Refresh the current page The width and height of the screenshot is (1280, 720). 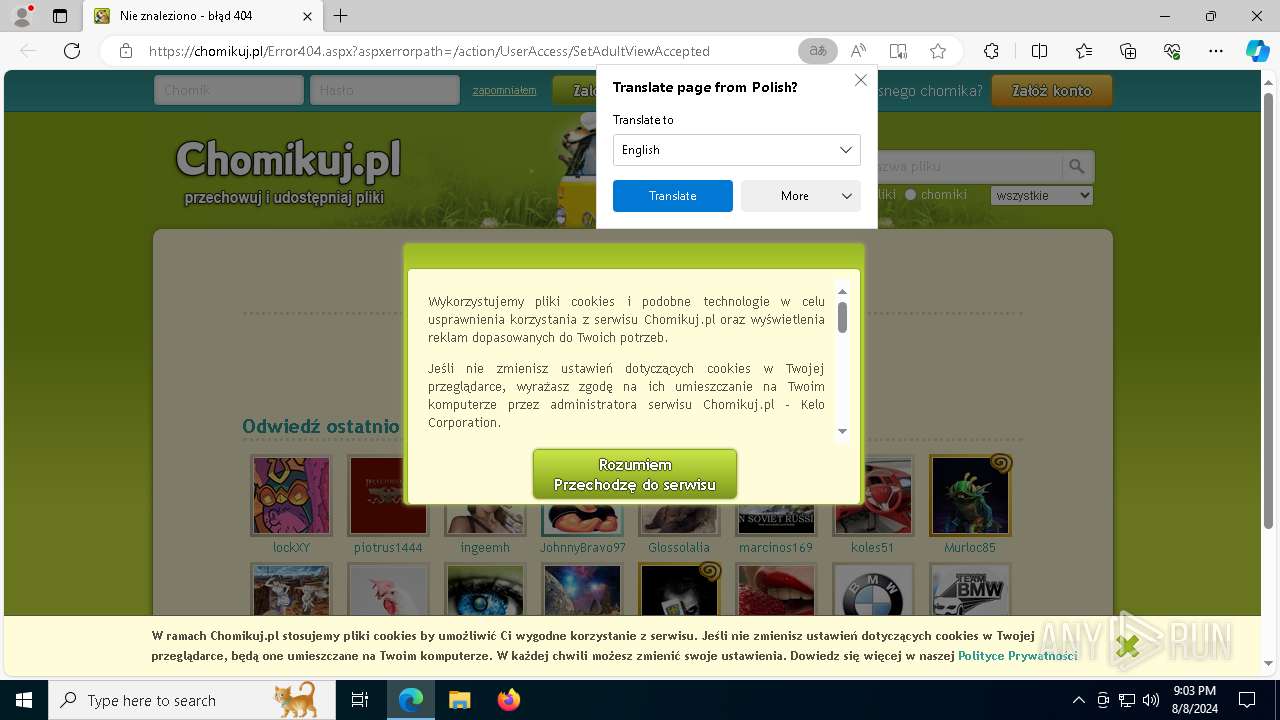coord(72,51)
